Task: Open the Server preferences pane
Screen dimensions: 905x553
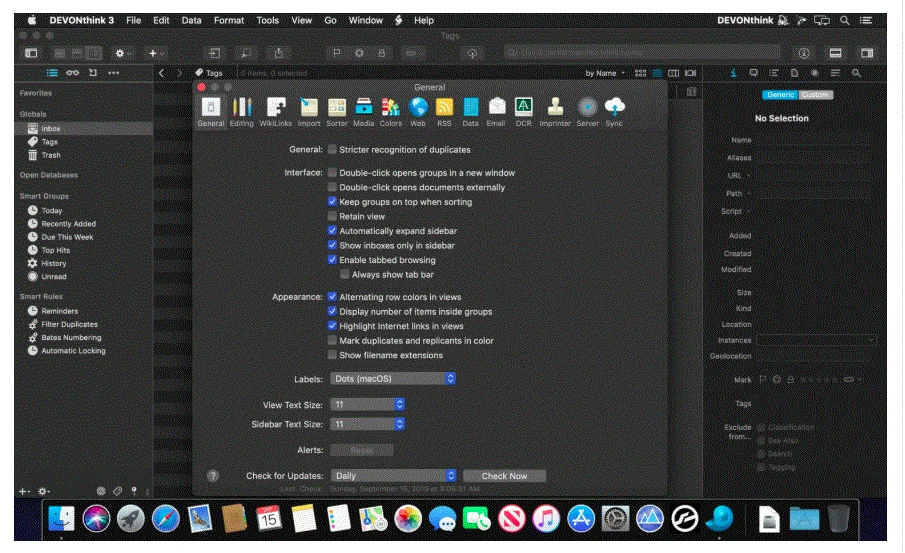Action: click(x=588, y=111)
